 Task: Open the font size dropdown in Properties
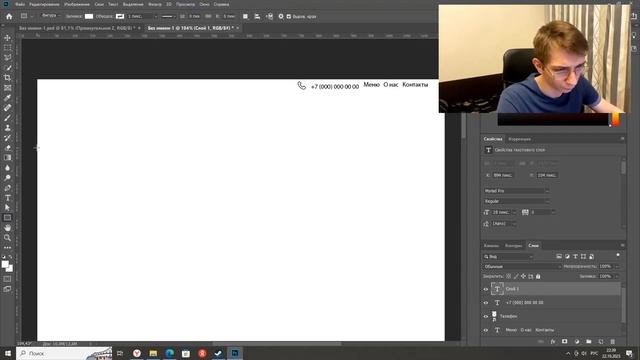coord(514,212)
